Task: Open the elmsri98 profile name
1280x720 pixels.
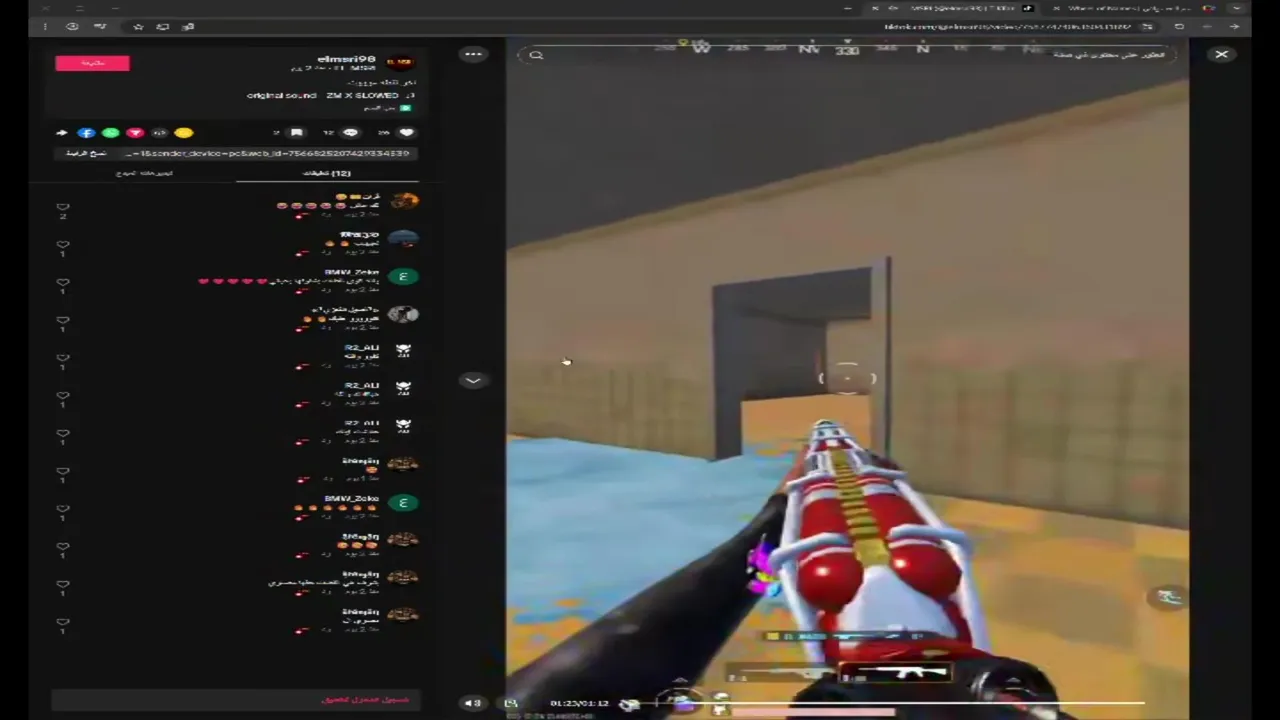Action: click(346, 59)
